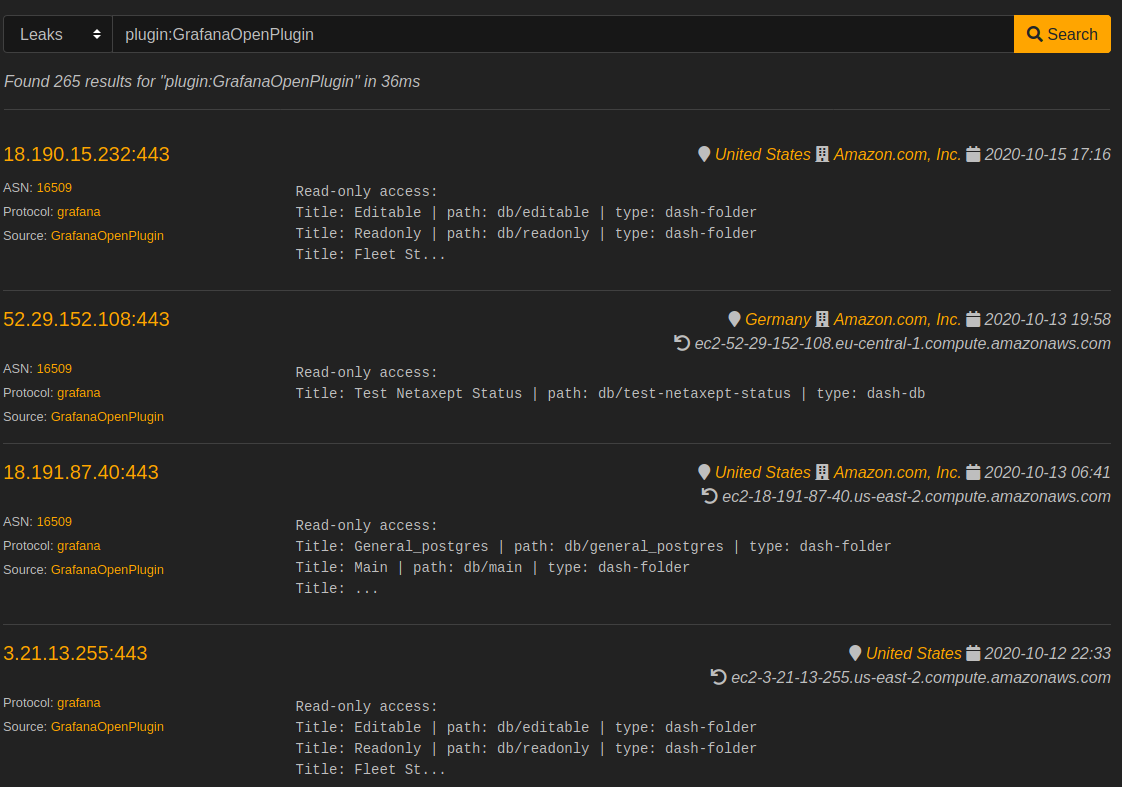
Task: Click grafana protocol link in 3.21.13.255 result
Action: (x=79, y=703)
